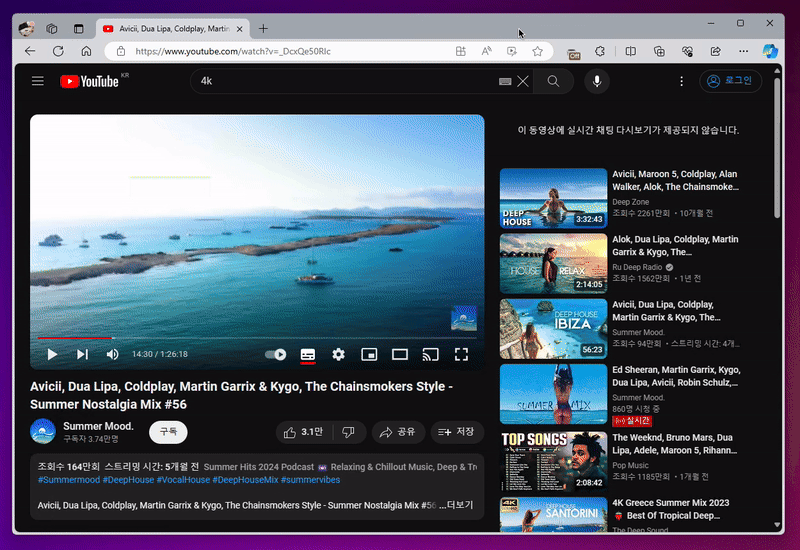Like the video (3.1만)
800x550 pixels.
tap(304, 433)
